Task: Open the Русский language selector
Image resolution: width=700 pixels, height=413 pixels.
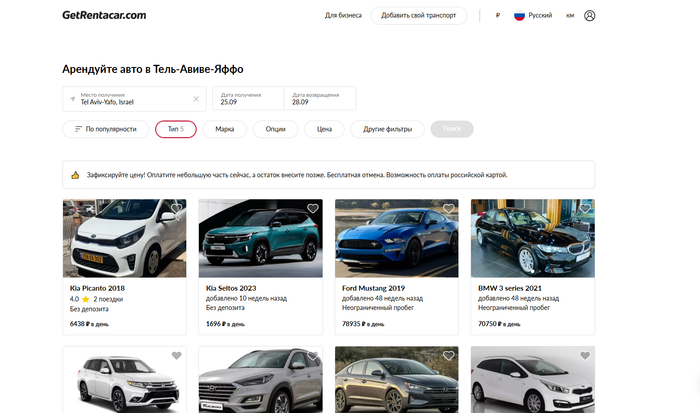Action: [x=532, y=16]
